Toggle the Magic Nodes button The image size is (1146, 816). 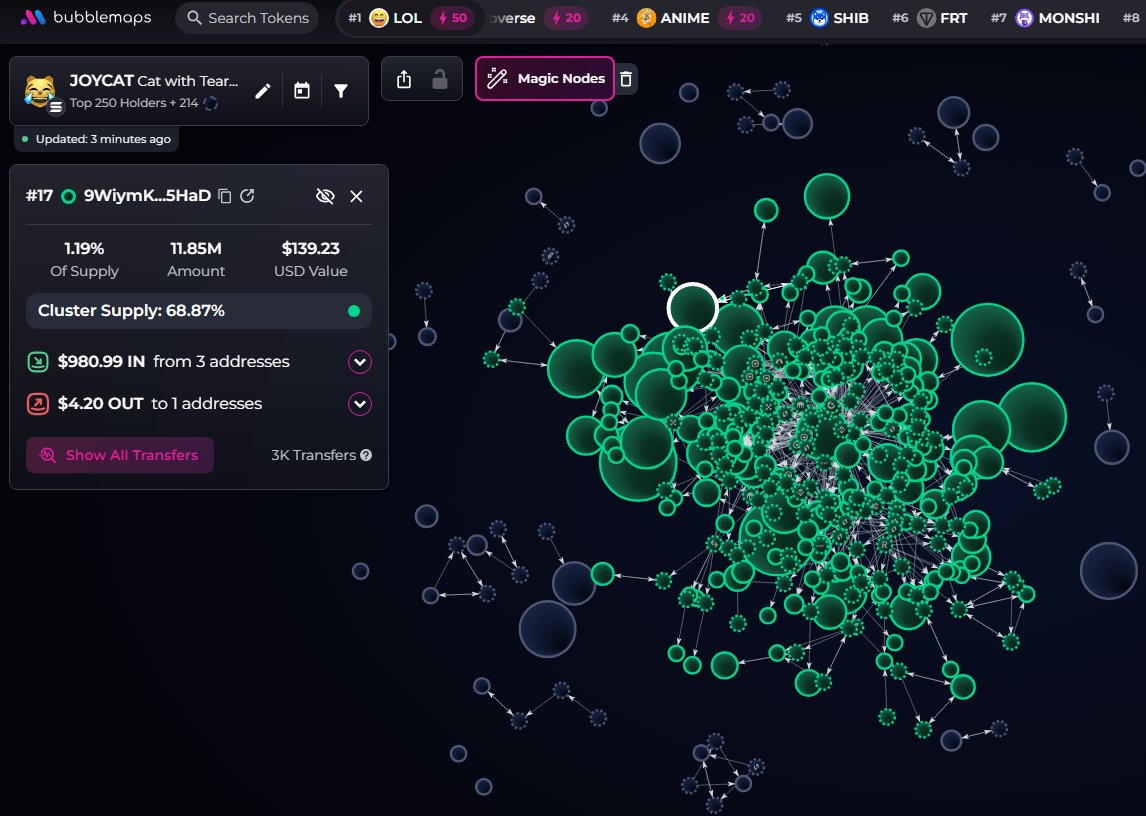(x=545, y=79)
